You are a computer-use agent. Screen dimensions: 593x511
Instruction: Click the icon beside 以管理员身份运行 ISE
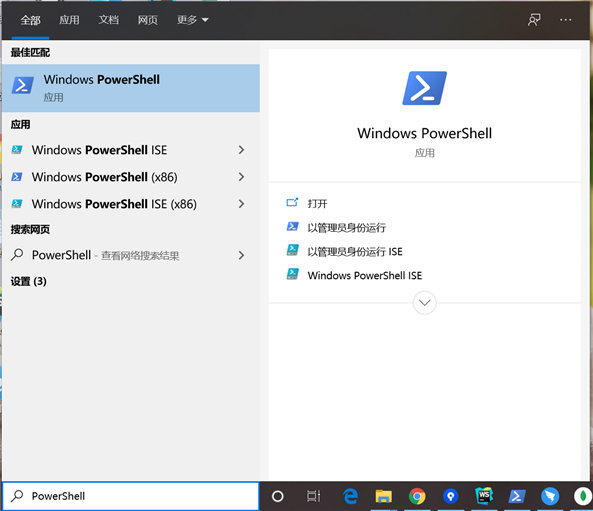coord(292,250)
